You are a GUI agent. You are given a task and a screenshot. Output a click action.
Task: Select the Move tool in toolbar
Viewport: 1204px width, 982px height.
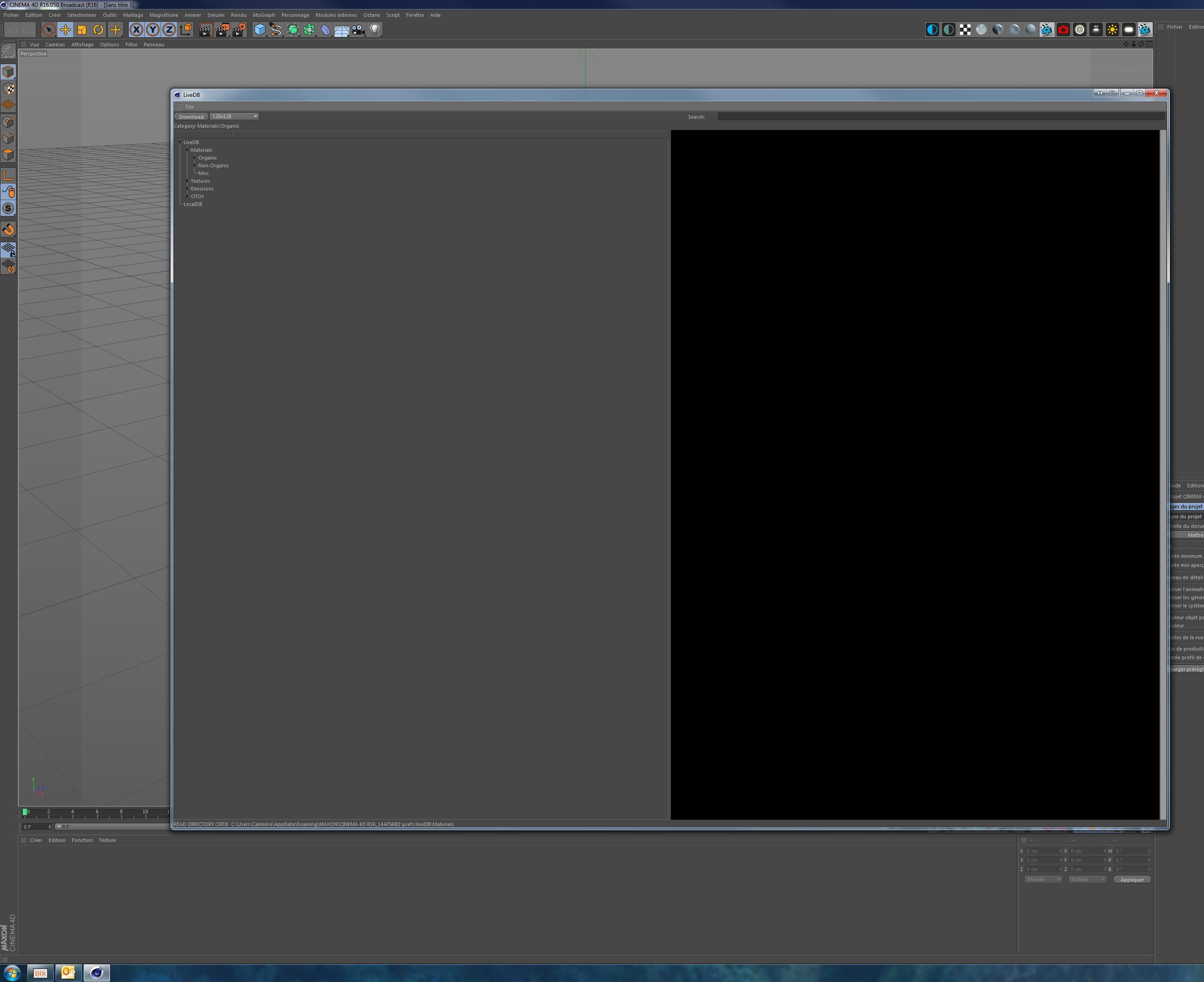coord(65,30)
